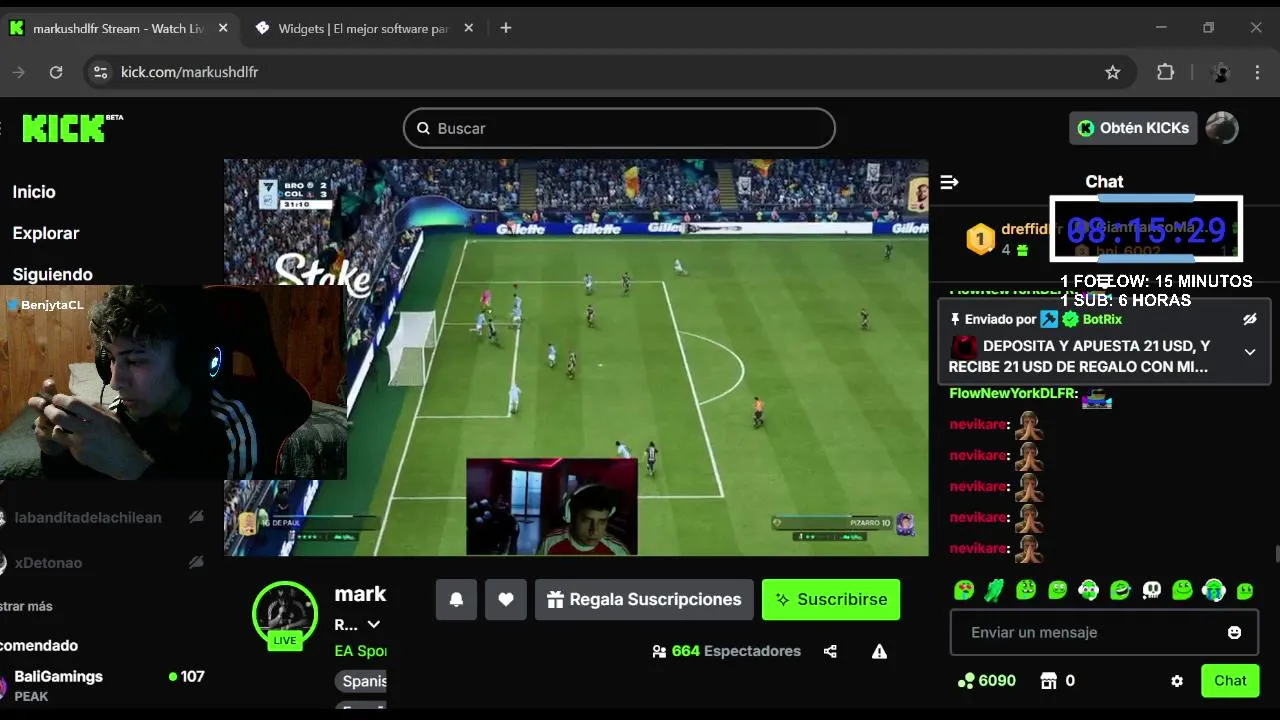Expand the pinned message chevron
The image size is (1280, 720).
[x=1249, y=352]
